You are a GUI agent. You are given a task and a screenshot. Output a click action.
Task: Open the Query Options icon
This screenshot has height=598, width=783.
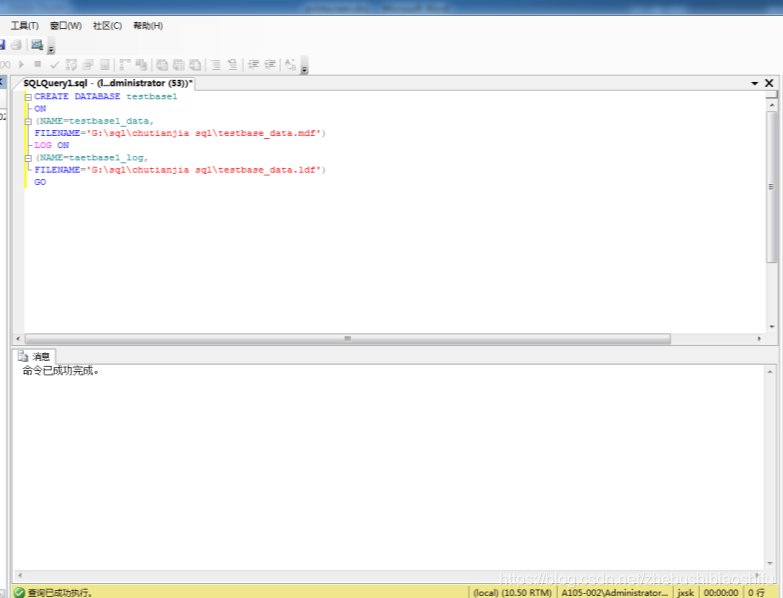pos(88,64)
